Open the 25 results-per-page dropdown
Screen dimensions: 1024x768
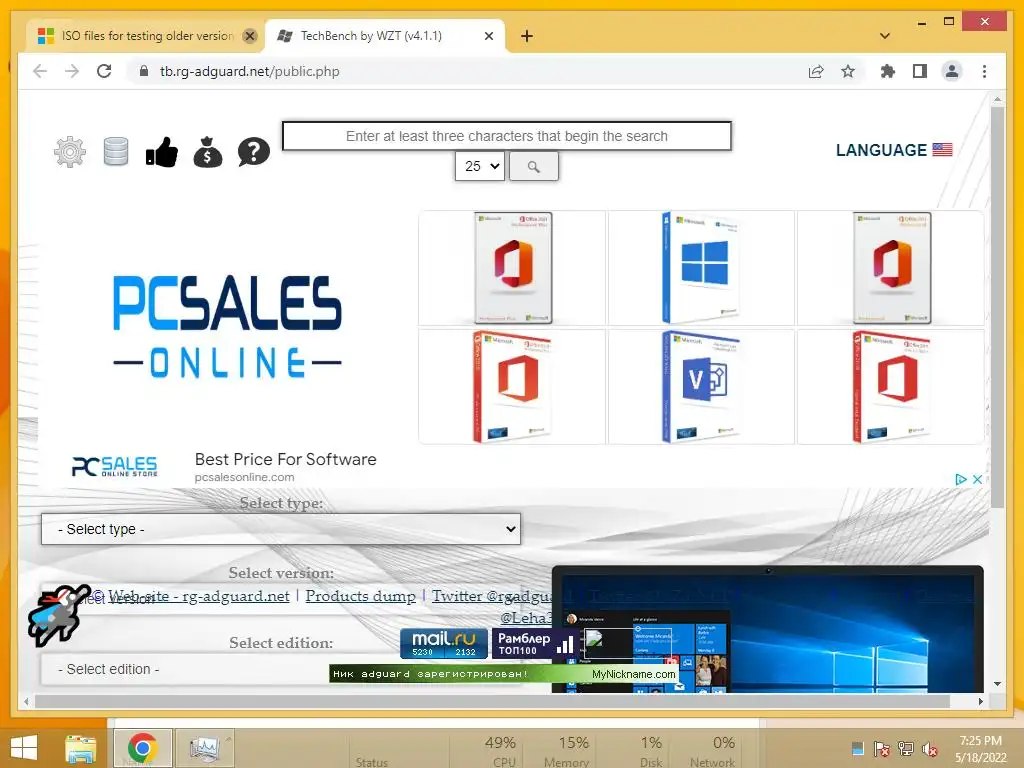(480, 167)
